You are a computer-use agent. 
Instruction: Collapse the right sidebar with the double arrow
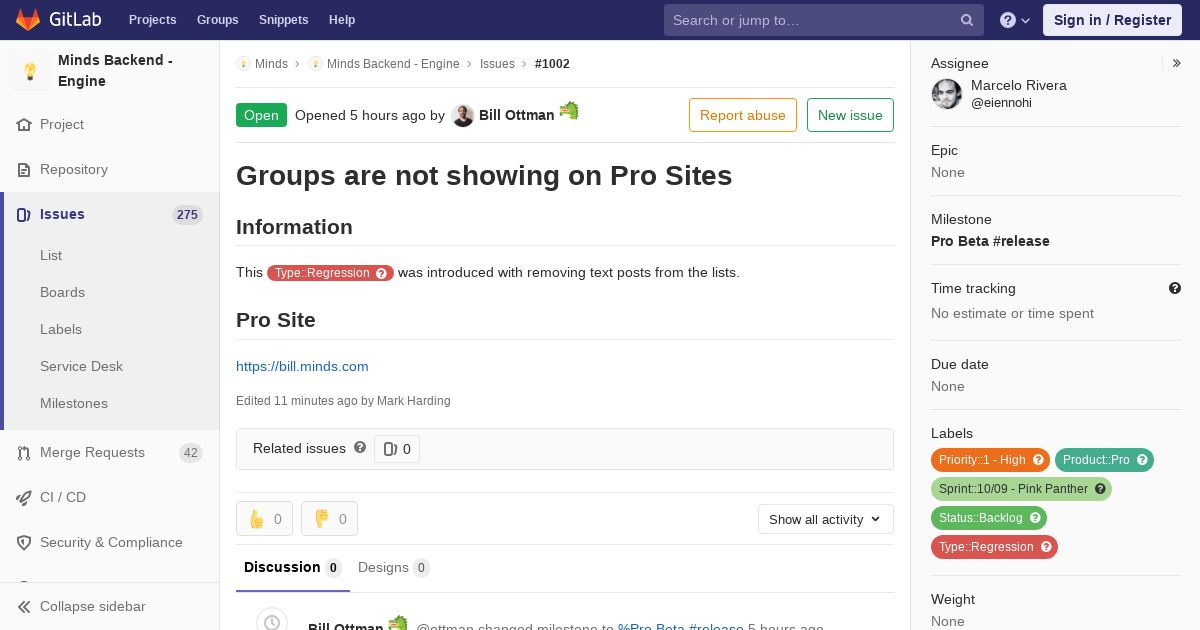click(x=1177, y=63)
